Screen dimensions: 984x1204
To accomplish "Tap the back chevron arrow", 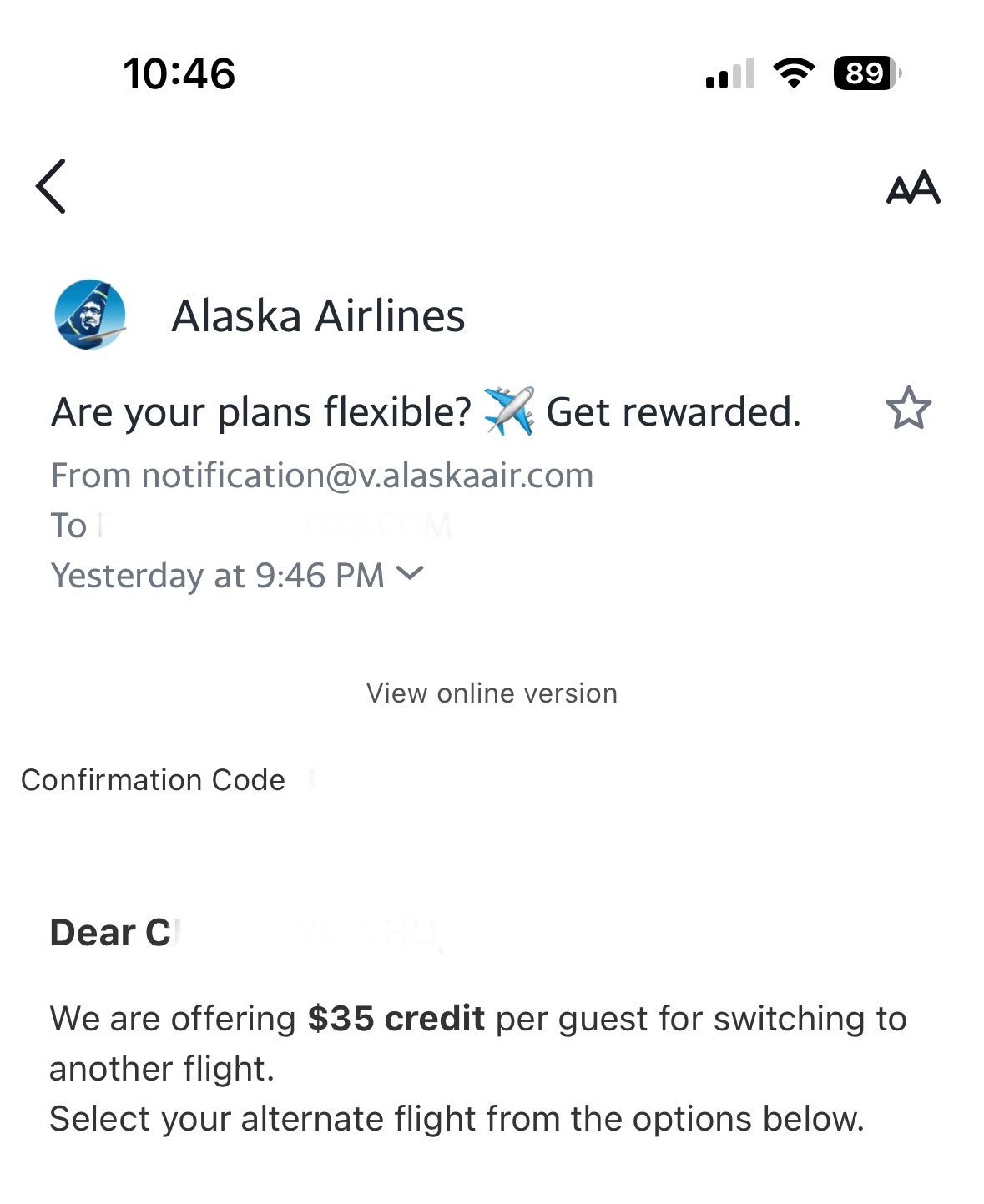I will [51, 186].
